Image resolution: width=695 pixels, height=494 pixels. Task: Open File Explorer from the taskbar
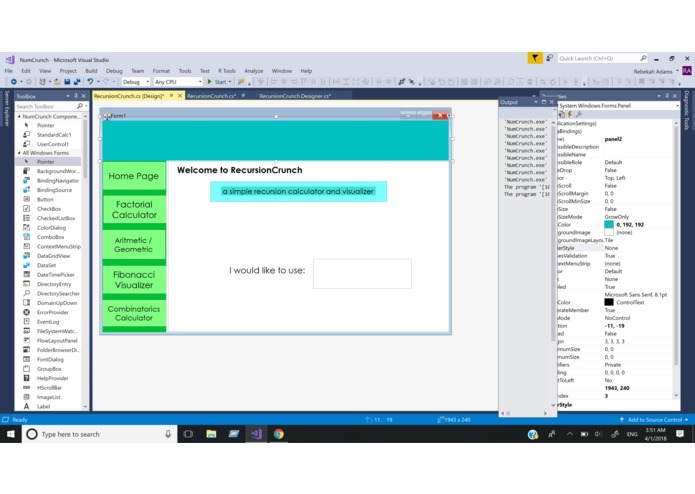(211, 434)
